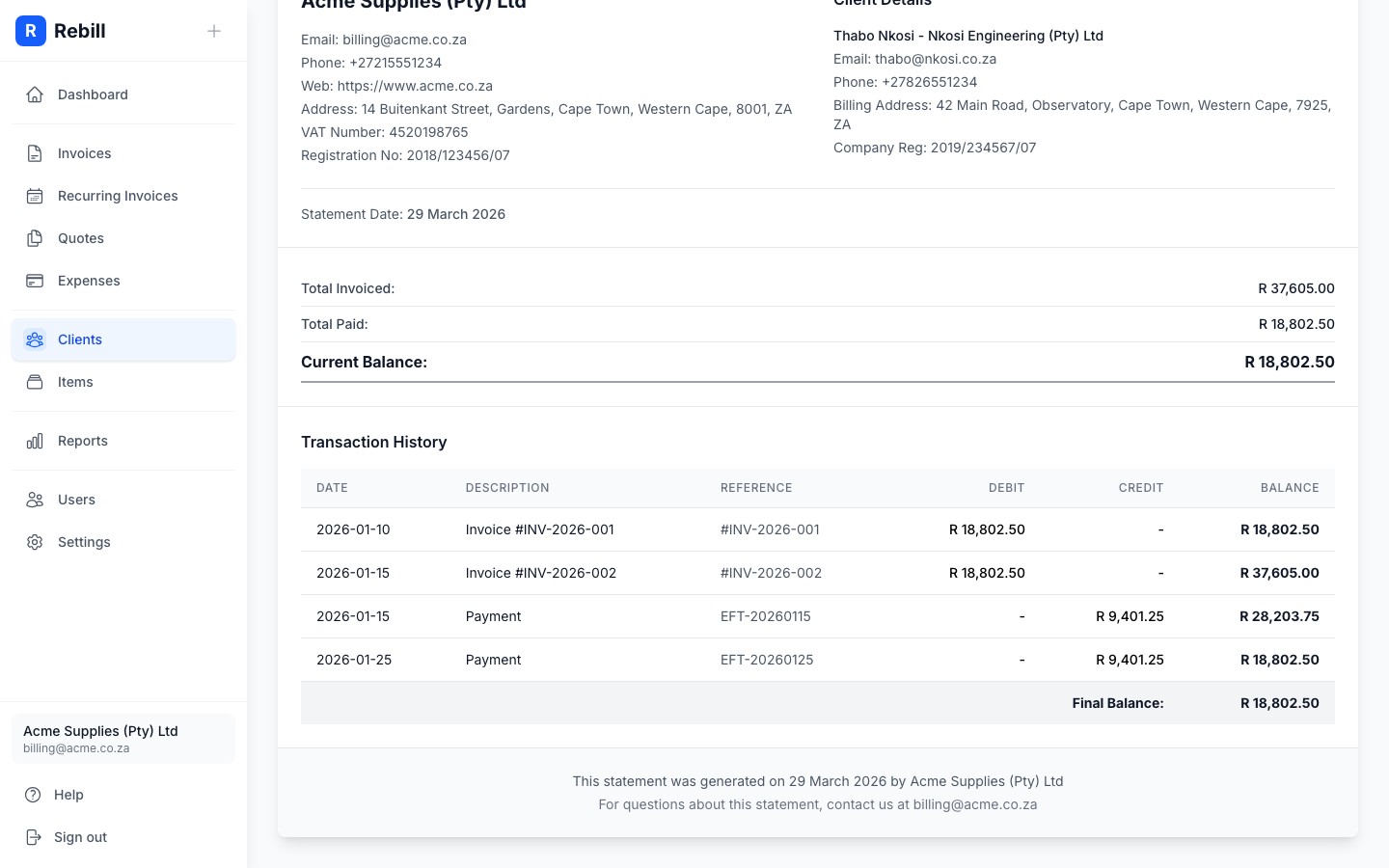Click the Date column header
This screenshot has width=1389, height=868.
tap(332, 488)
